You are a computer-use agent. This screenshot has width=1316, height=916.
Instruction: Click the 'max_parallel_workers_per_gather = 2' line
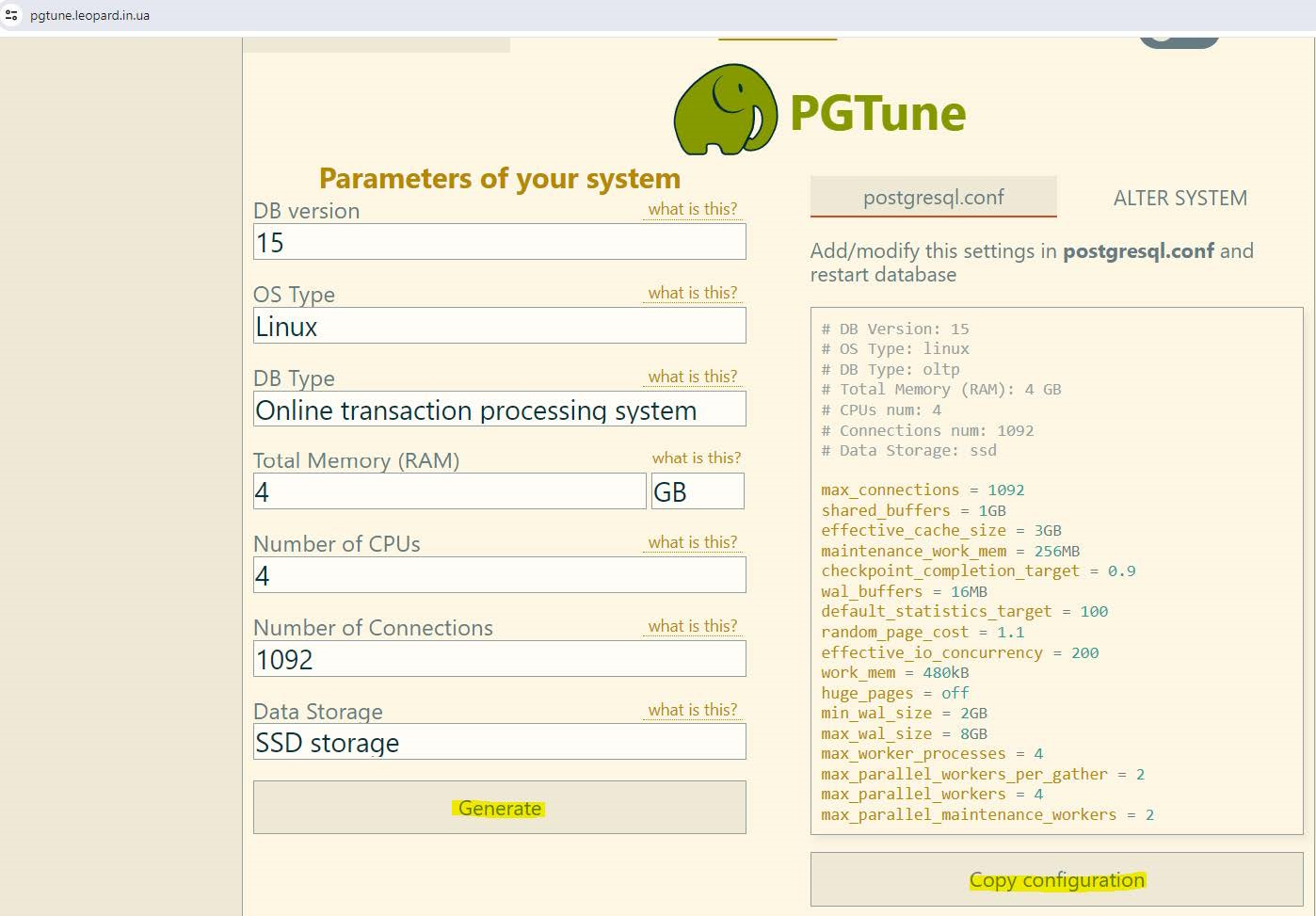pyautogui.click(x=983, y=774)
